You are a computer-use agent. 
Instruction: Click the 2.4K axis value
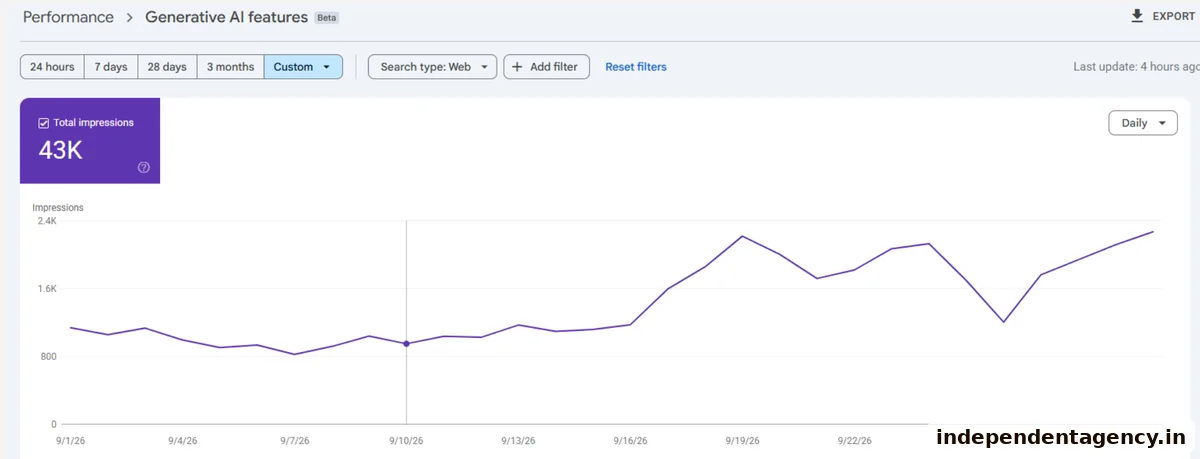(47, 222)
